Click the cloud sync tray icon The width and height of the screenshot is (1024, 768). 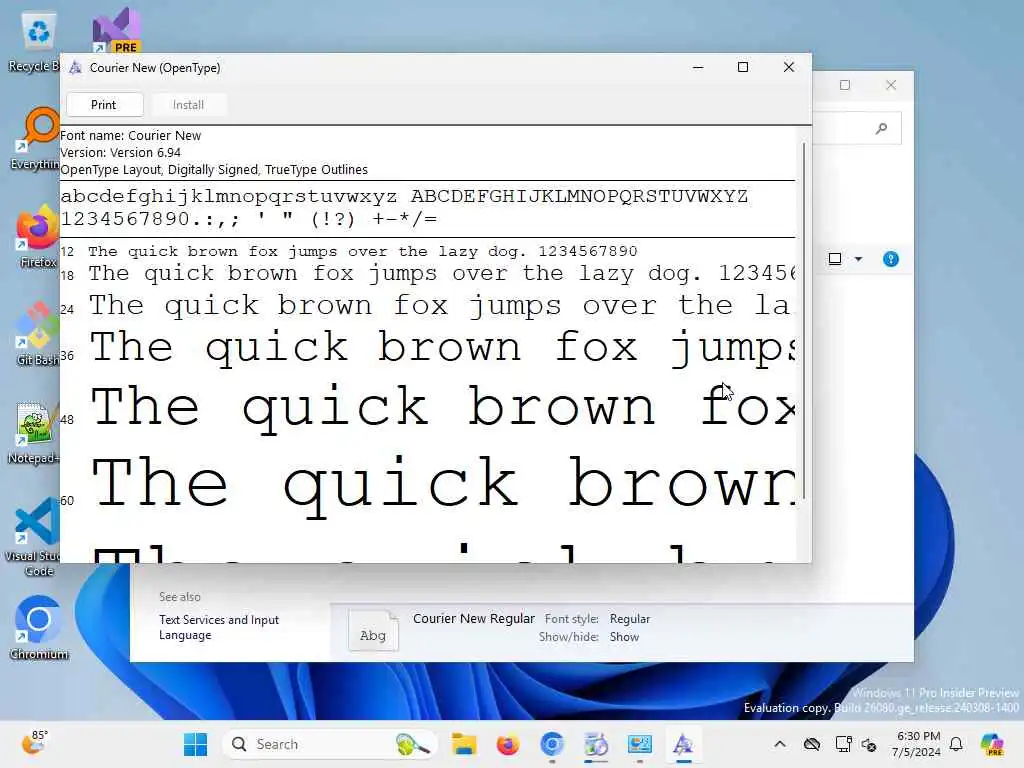812,744
